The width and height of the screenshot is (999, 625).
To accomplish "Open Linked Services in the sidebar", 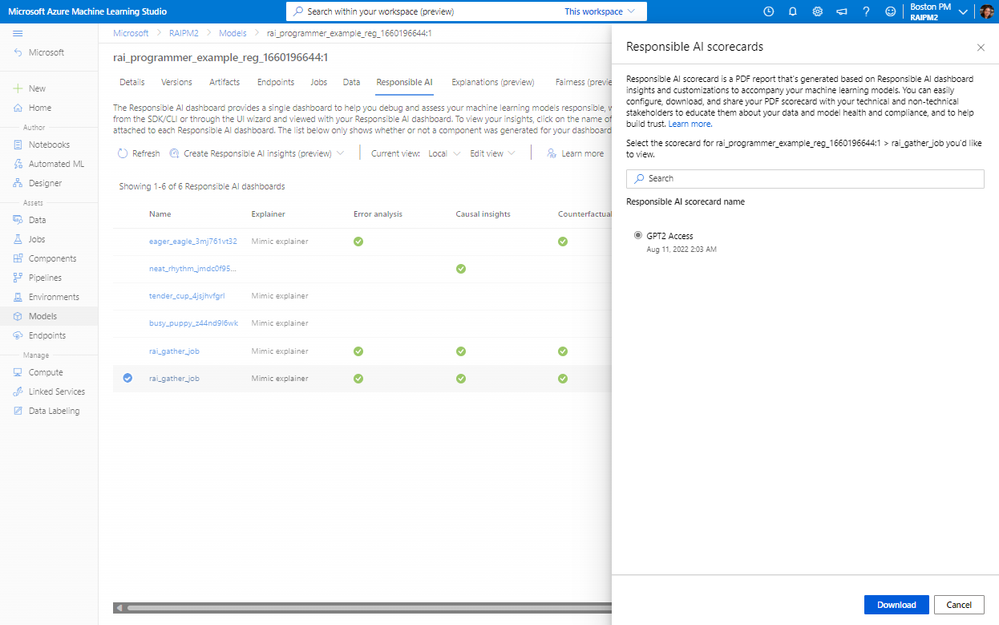I will (49, 391).
